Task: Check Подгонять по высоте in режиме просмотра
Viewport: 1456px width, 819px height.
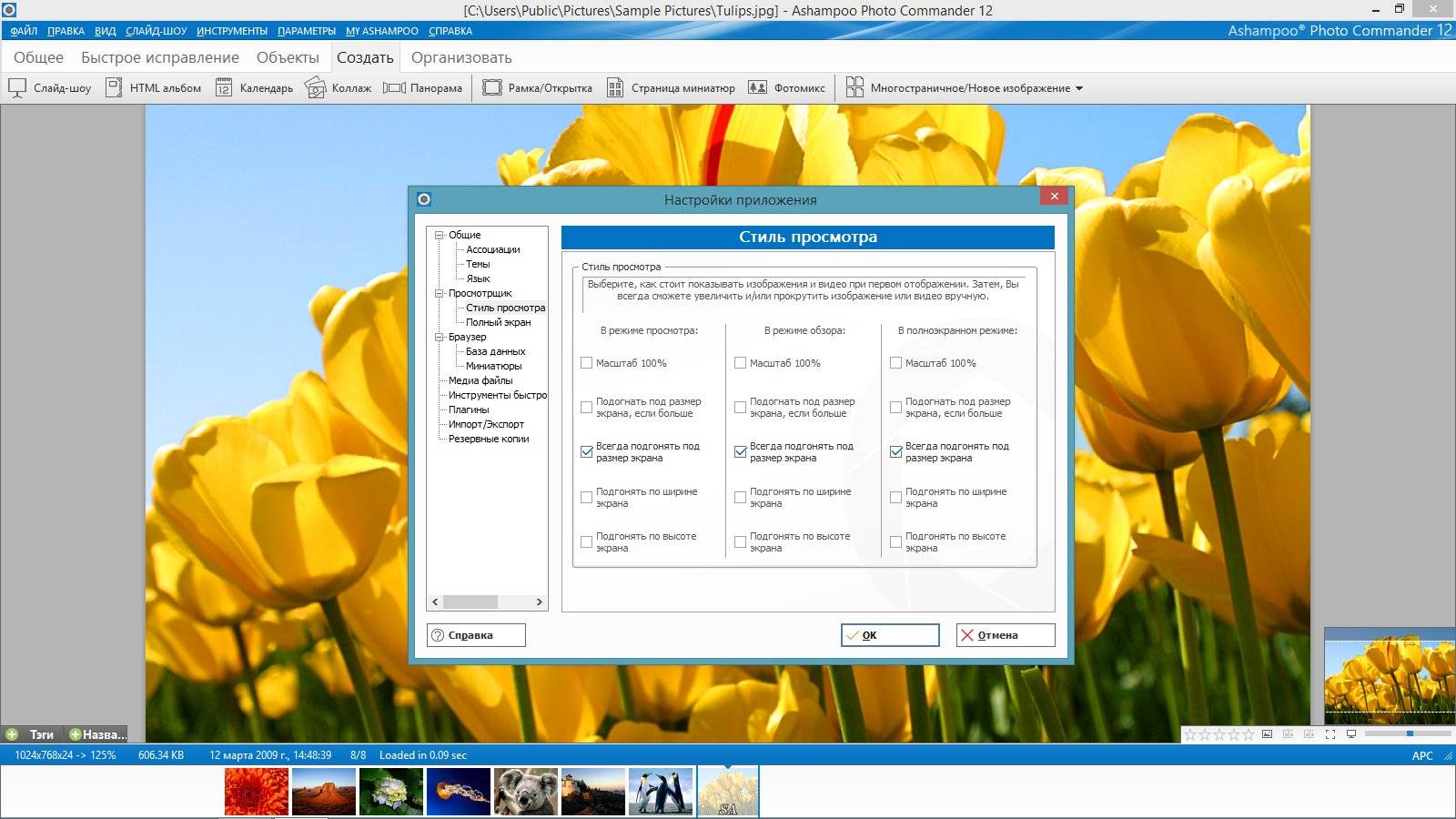Action: click(587, 542)
